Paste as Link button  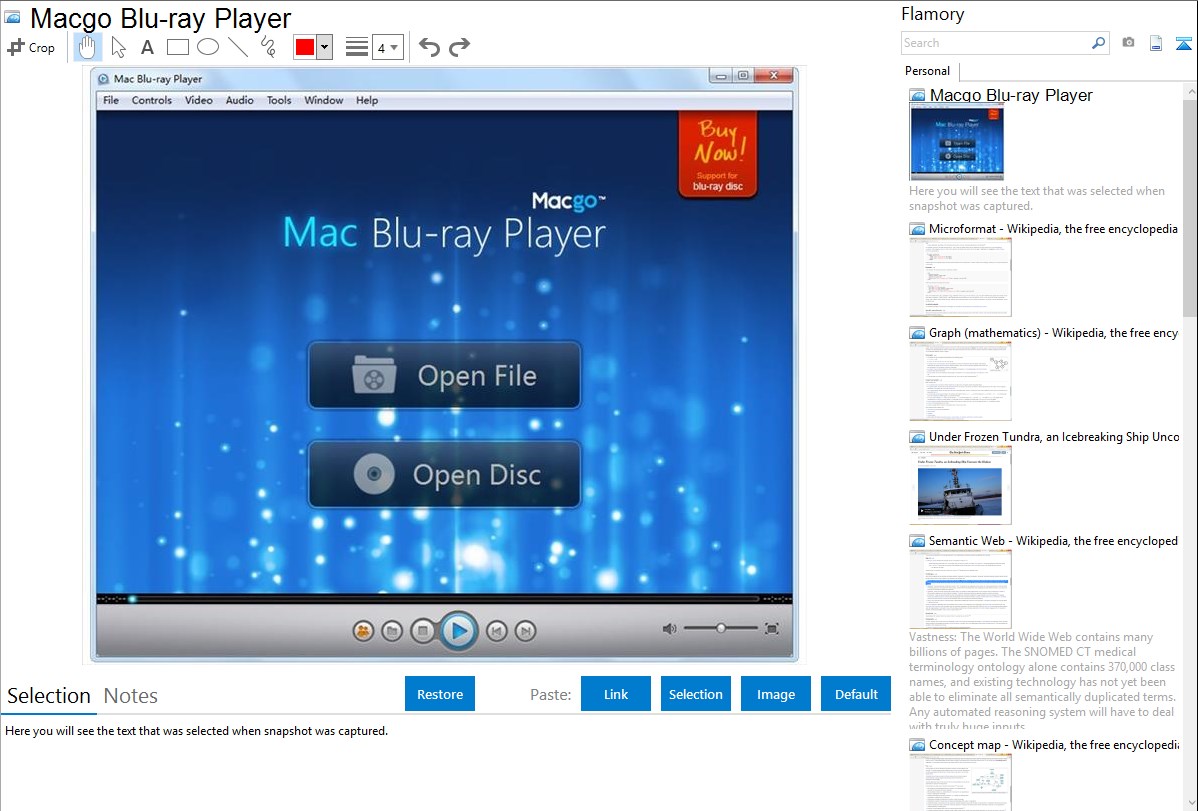pyautogui.click(x=616, y=694)
